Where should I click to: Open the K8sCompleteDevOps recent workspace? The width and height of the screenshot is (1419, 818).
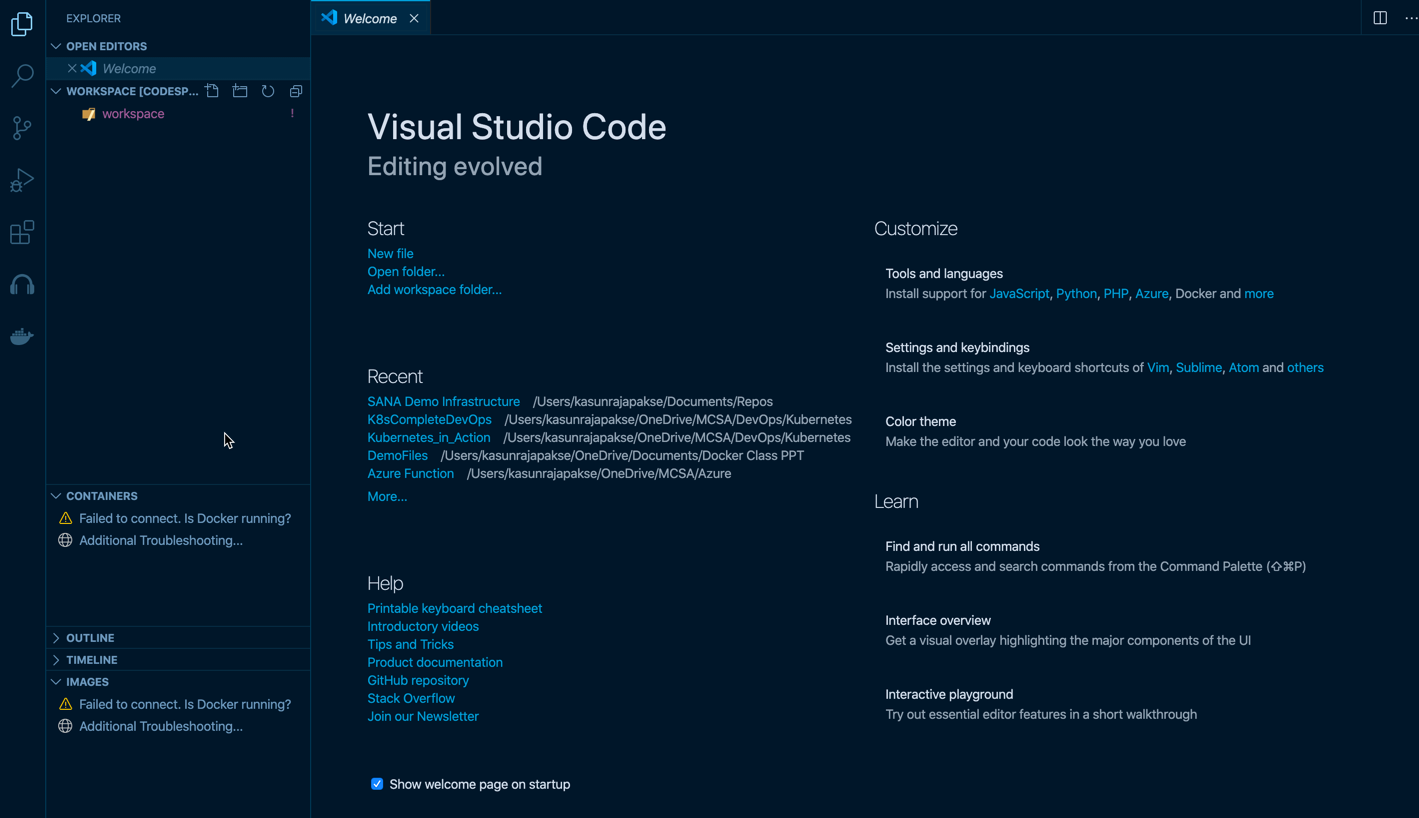pos(429,419)
